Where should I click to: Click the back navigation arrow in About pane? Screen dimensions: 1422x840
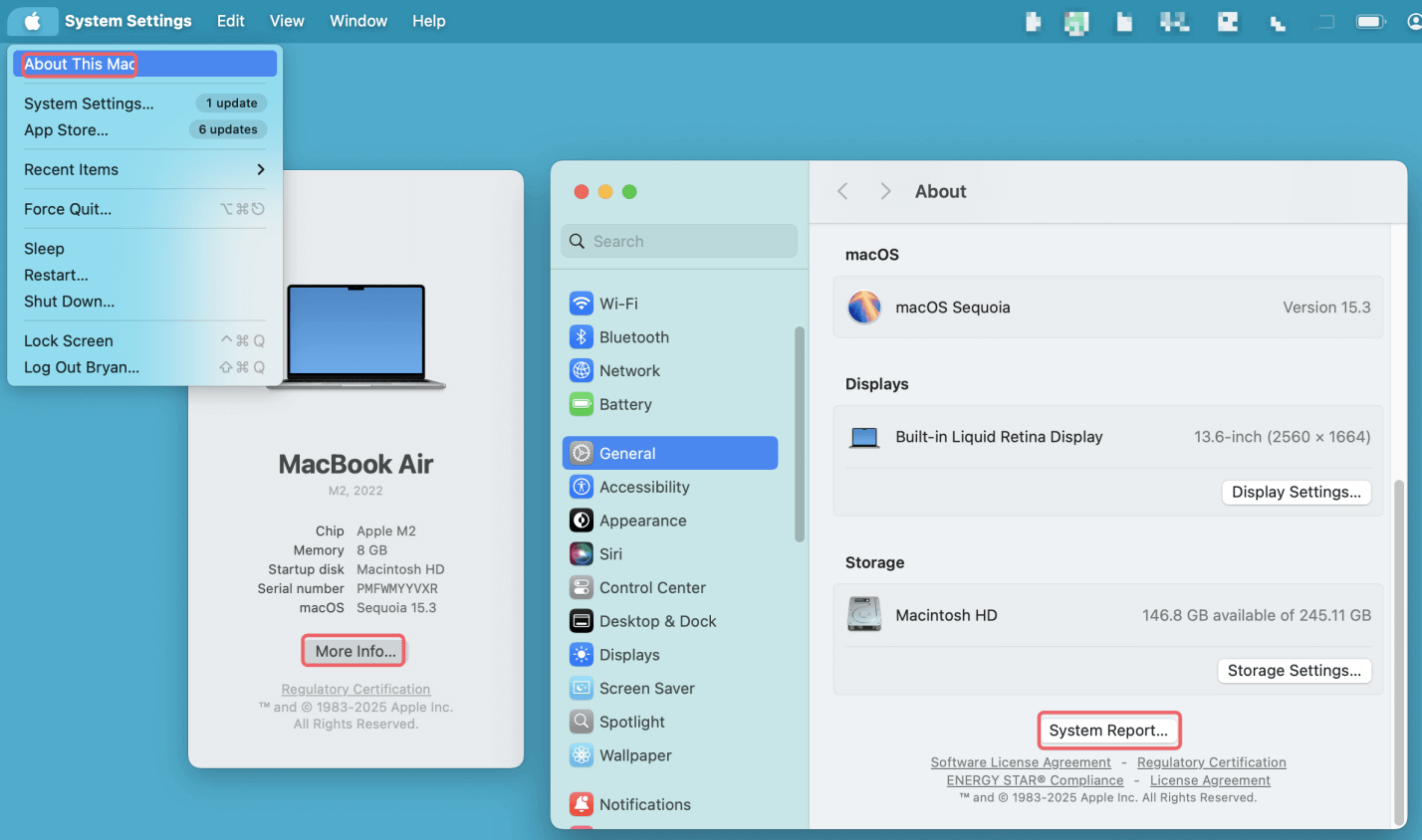[x=842, y=191]
